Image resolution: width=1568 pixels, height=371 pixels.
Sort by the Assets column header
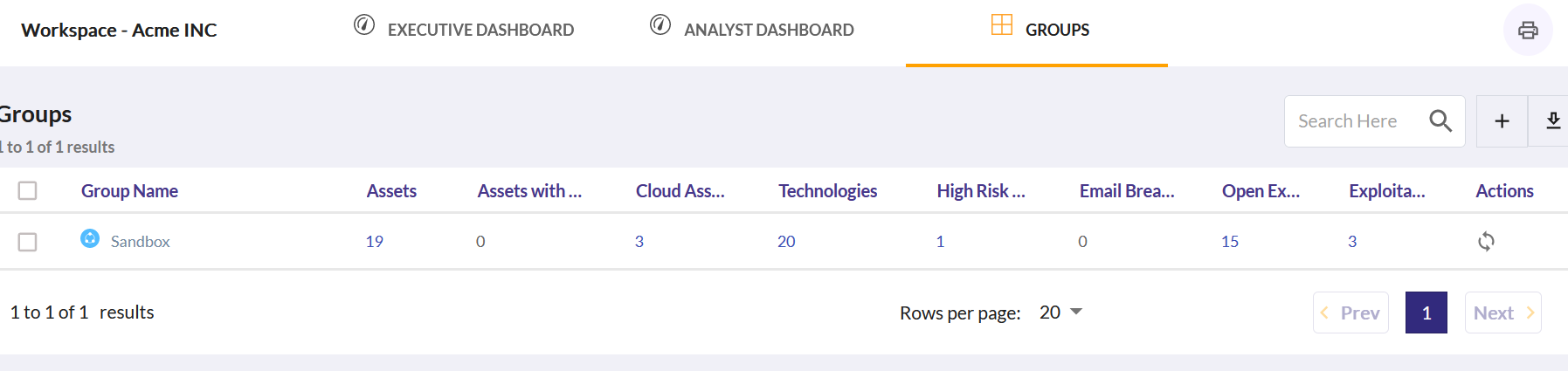tap(391, 191)
